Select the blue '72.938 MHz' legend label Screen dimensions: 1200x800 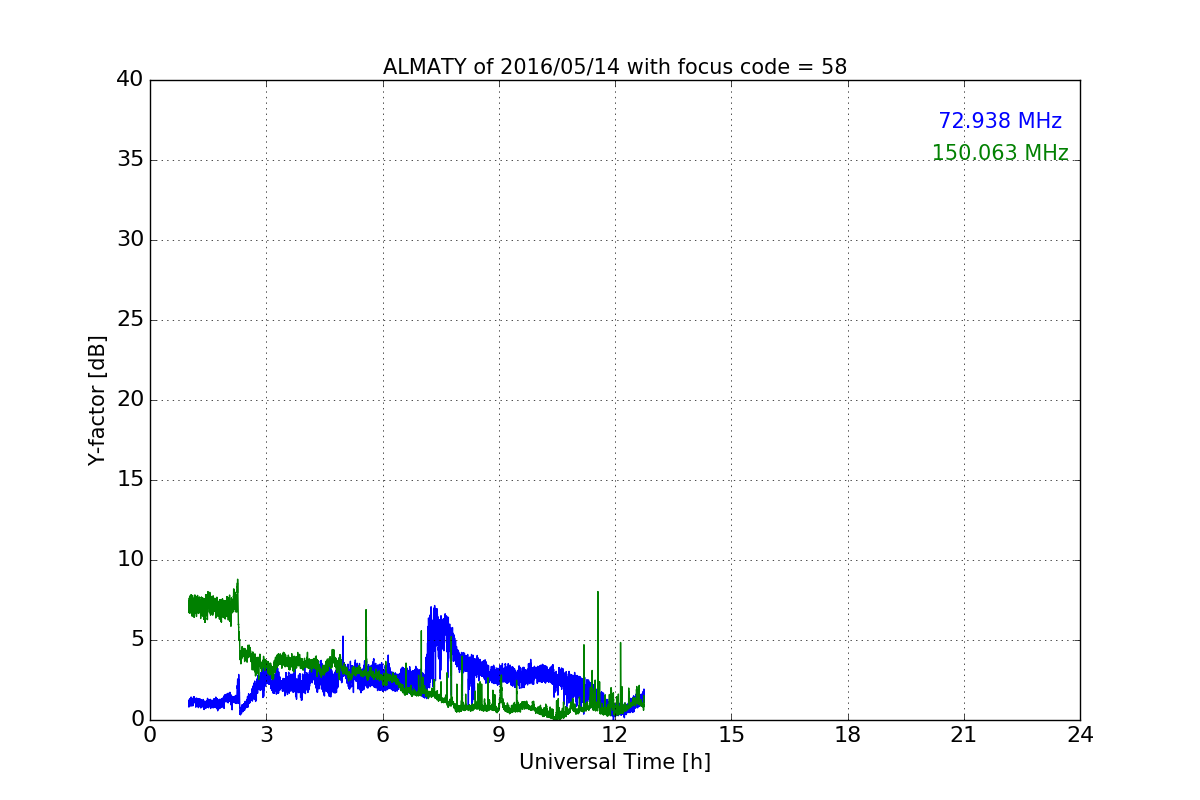1000,121
